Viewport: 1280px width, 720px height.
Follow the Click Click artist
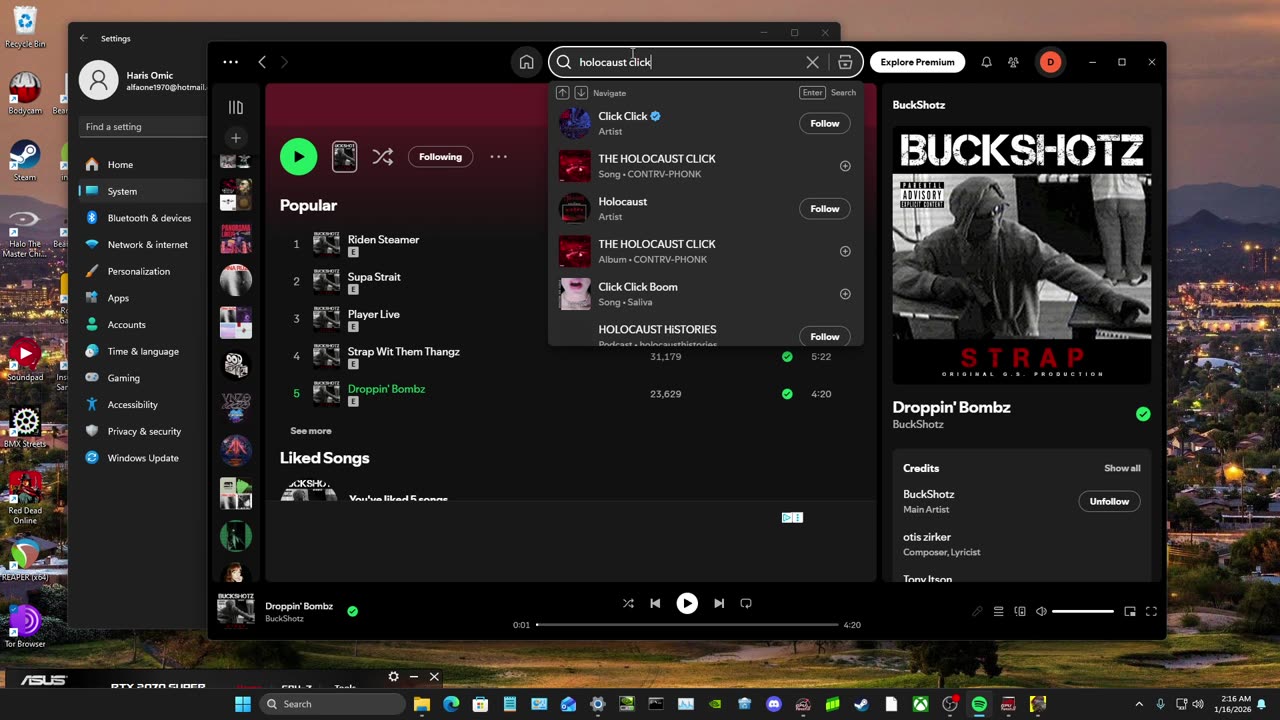click(x=825, y=123)
